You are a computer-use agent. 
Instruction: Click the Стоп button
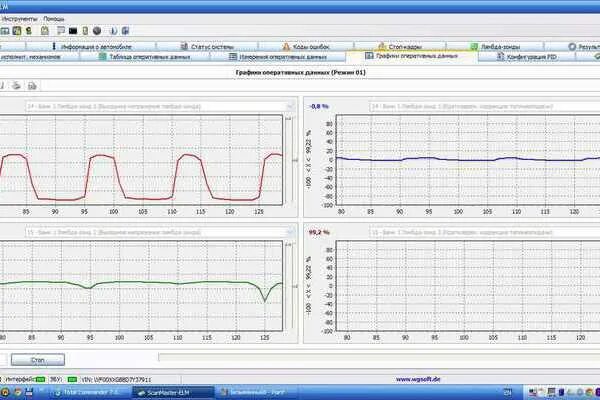[x=38, y=360]
